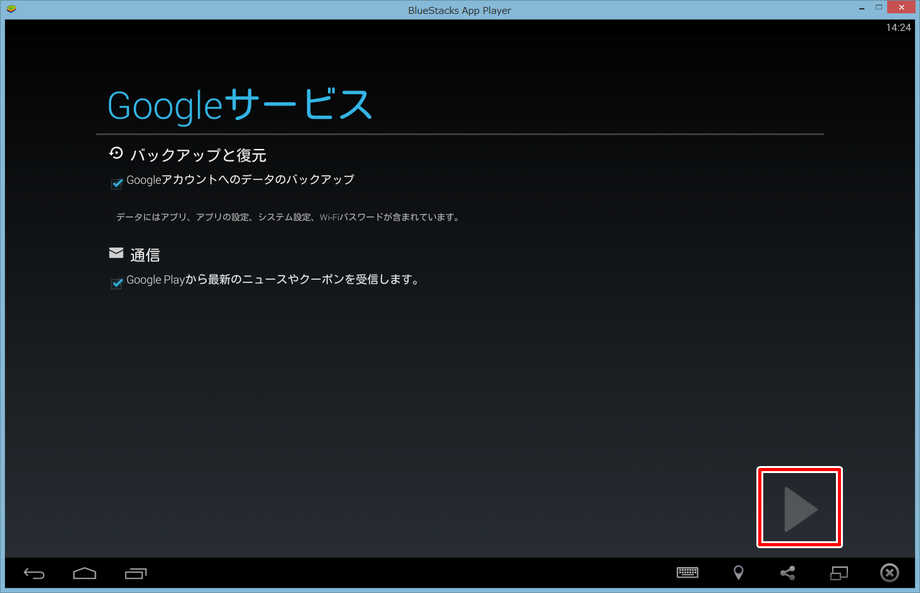Disable the Google Play news and coupons checkbox
The width and height of the screenshot is (920, 593).
(117, 283)
